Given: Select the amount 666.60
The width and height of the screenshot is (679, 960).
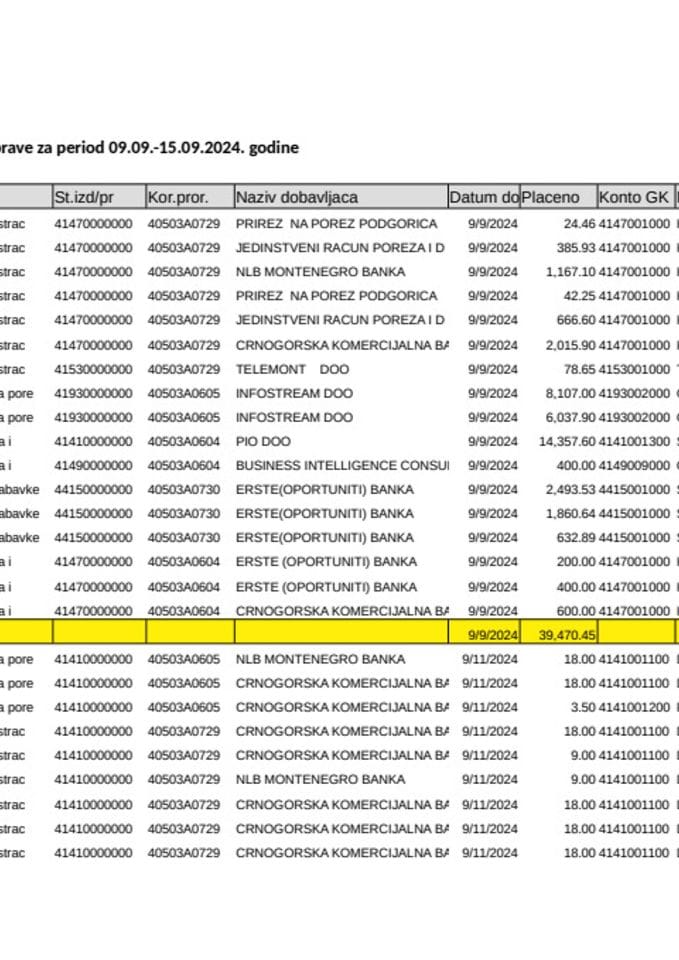Looking at the screenshot, I should pyautogui.click(x=576, y=320).
